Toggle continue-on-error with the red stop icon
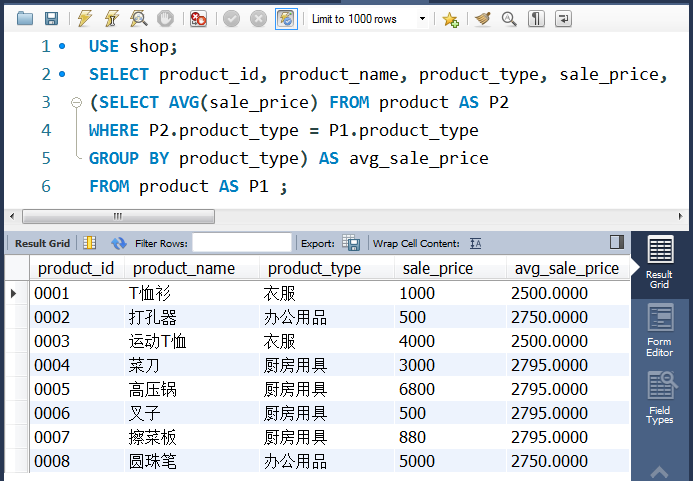 pos(198,19)
